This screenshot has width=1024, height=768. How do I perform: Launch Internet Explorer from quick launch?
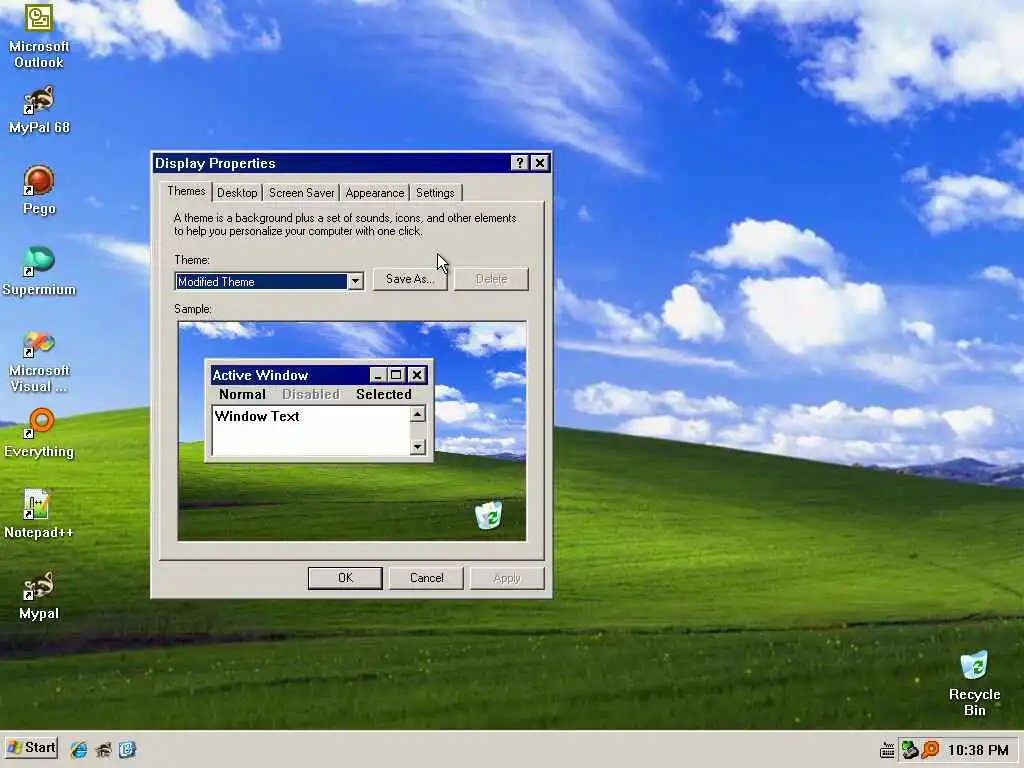79,749
